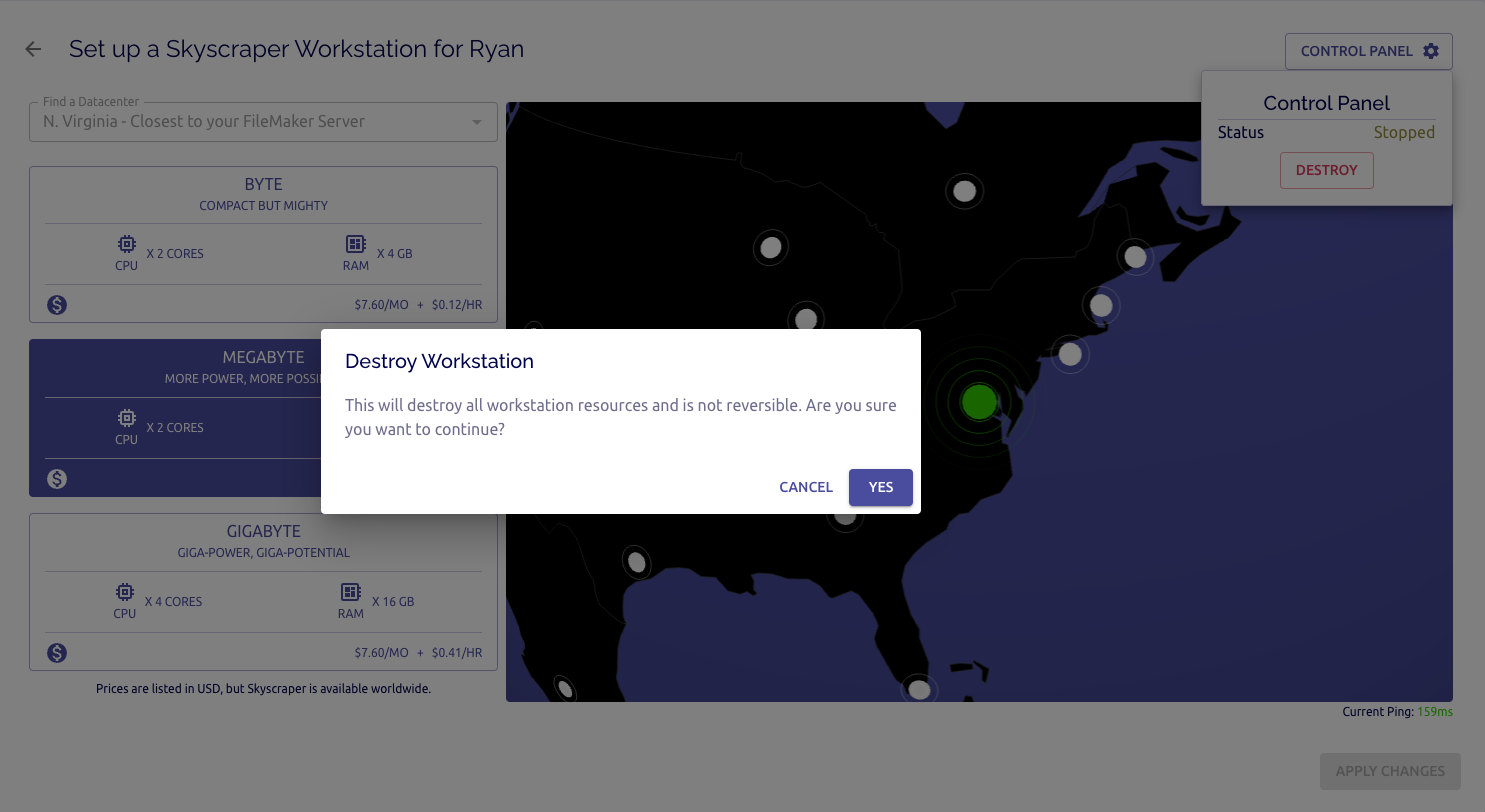Click the RAM icon in BYTE card

(x=355, y=244)
